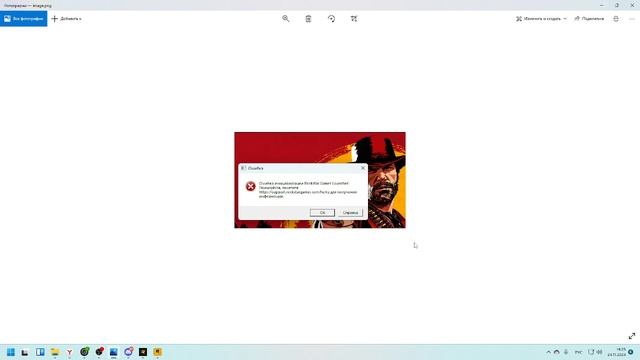Open the black square taskbar app icon

(143, 352)
